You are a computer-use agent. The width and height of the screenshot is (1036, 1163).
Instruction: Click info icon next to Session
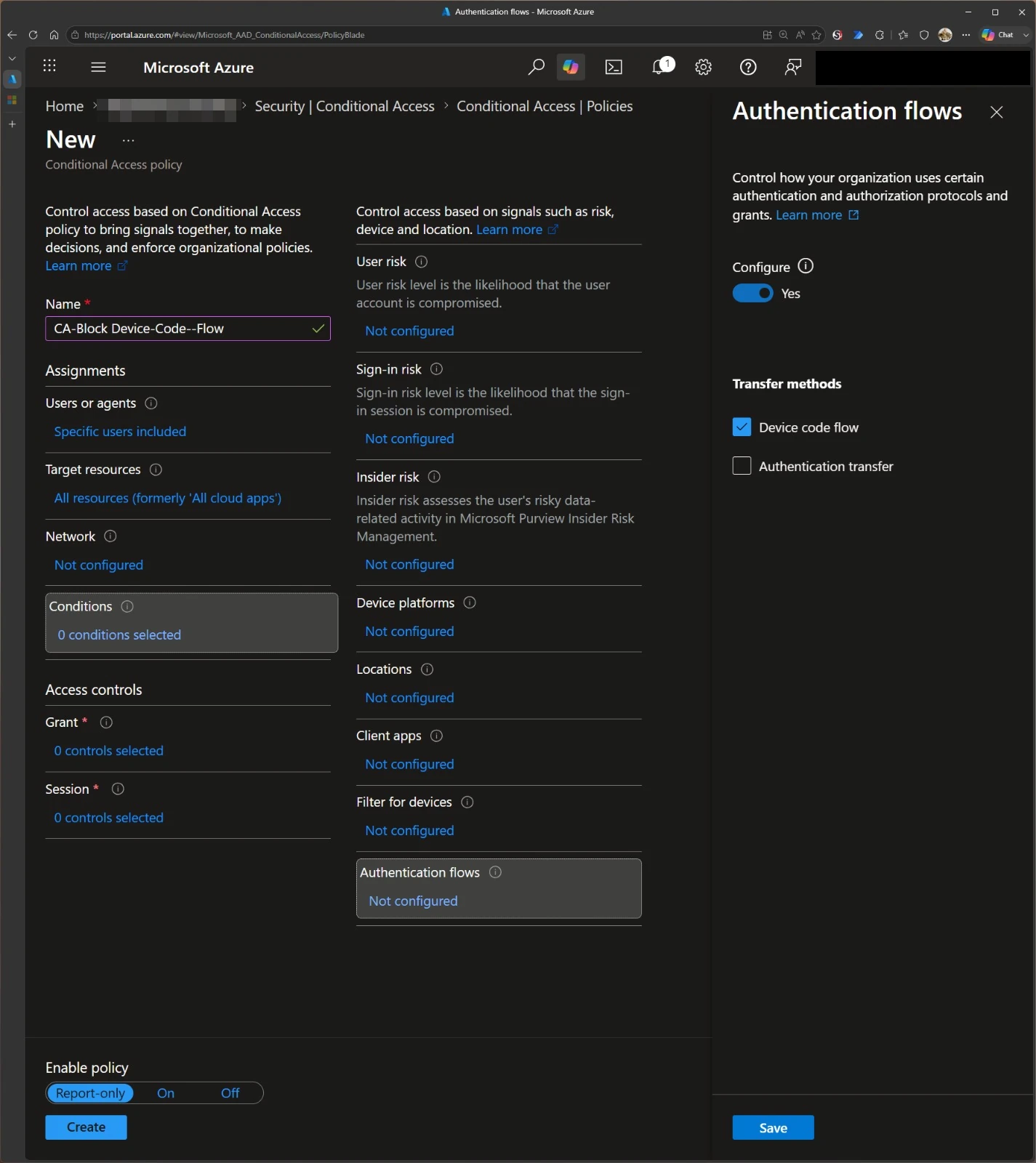tap(118, 789)
